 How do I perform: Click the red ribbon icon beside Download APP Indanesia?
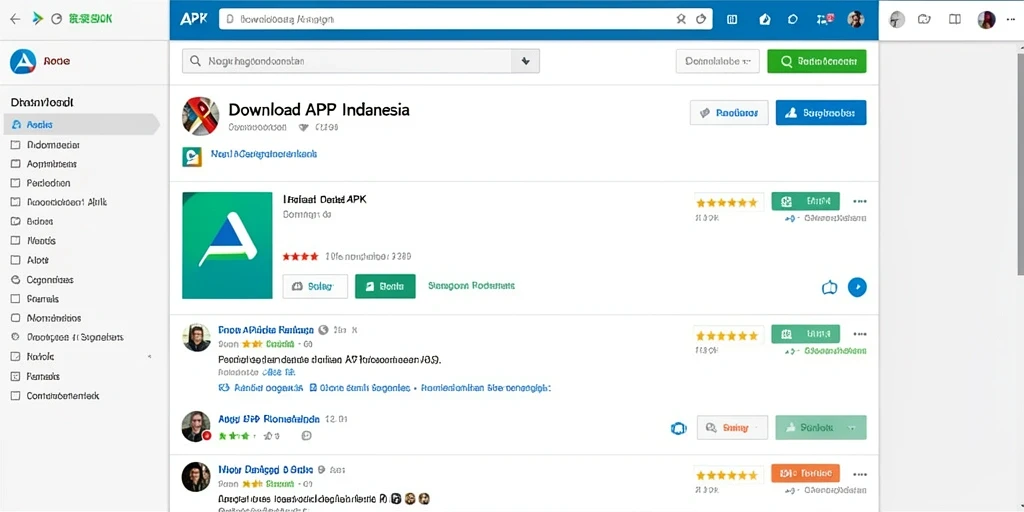tap(200, 115)
